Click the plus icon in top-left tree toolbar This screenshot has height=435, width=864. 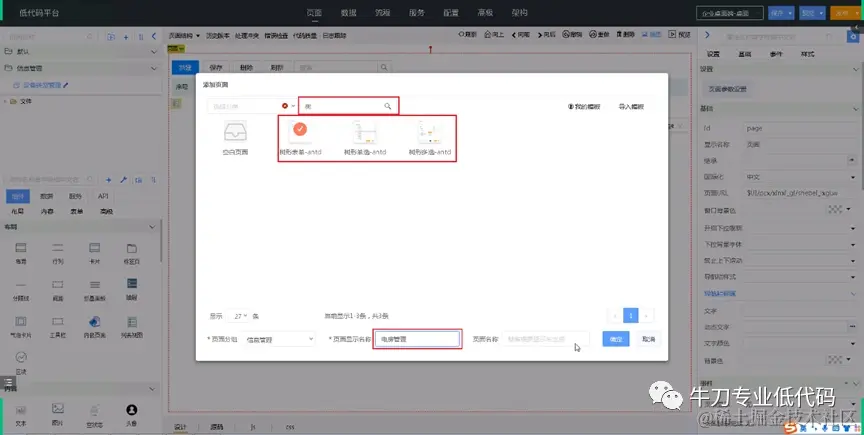(126, 37)
